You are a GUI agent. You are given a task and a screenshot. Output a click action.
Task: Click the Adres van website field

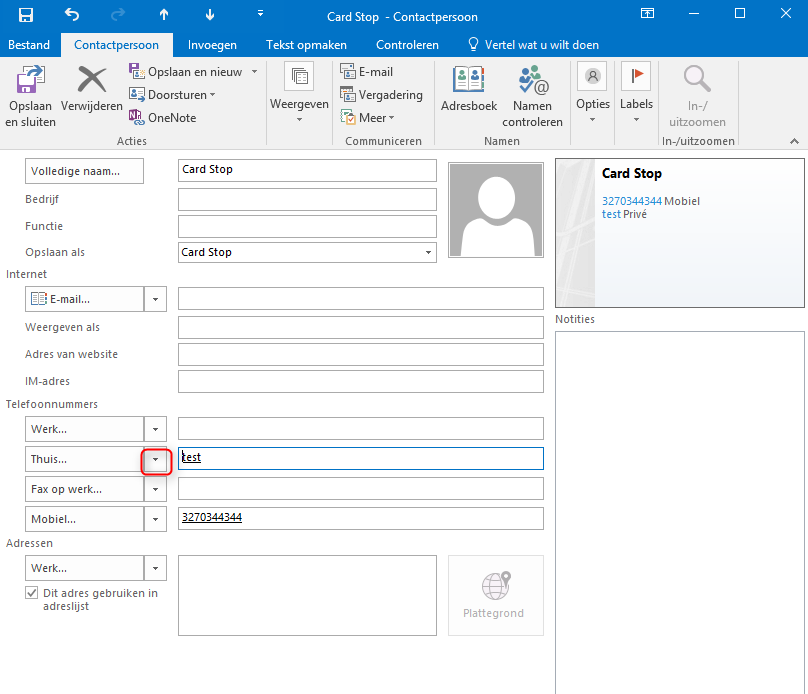(x=361, y=354)
